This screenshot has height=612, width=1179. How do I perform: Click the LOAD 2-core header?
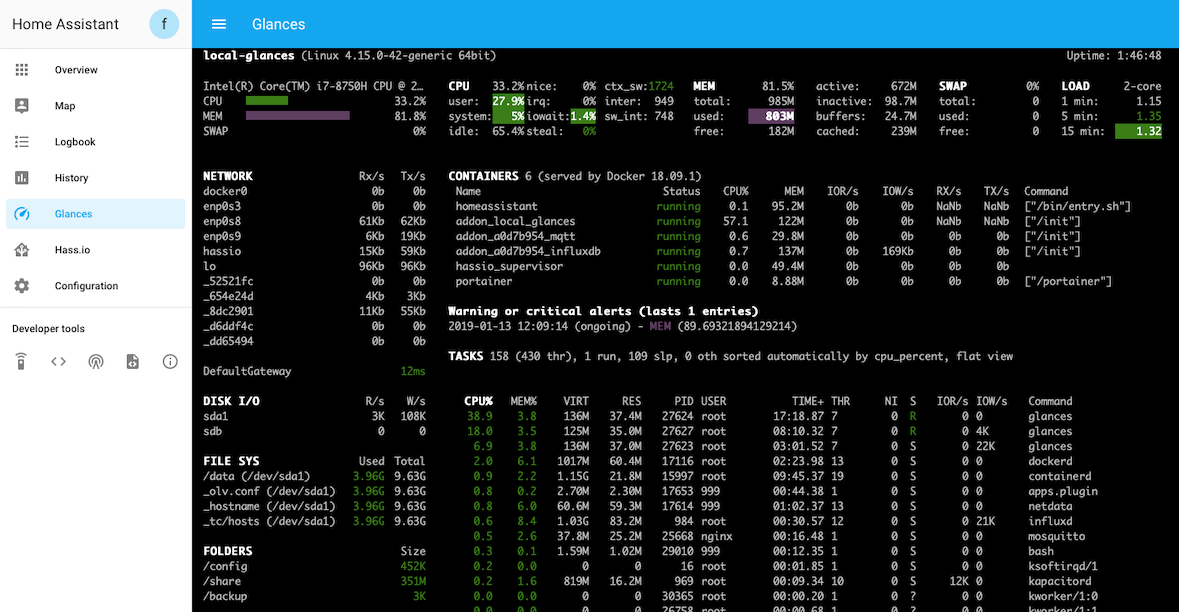click(x=1111, y=86)
